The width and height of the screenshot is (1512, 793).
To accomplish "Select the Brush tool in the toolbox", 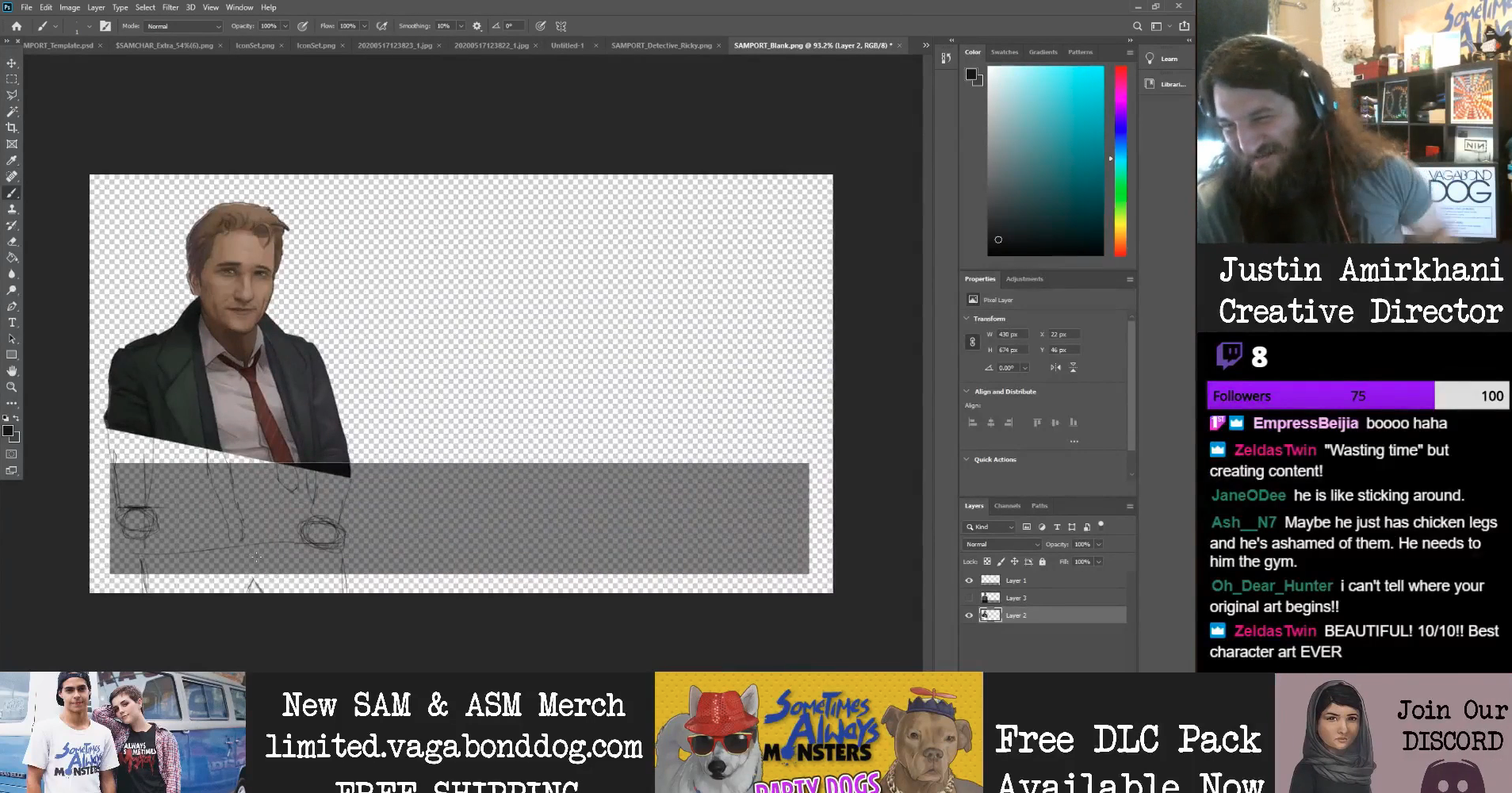I will coord(12,193).
